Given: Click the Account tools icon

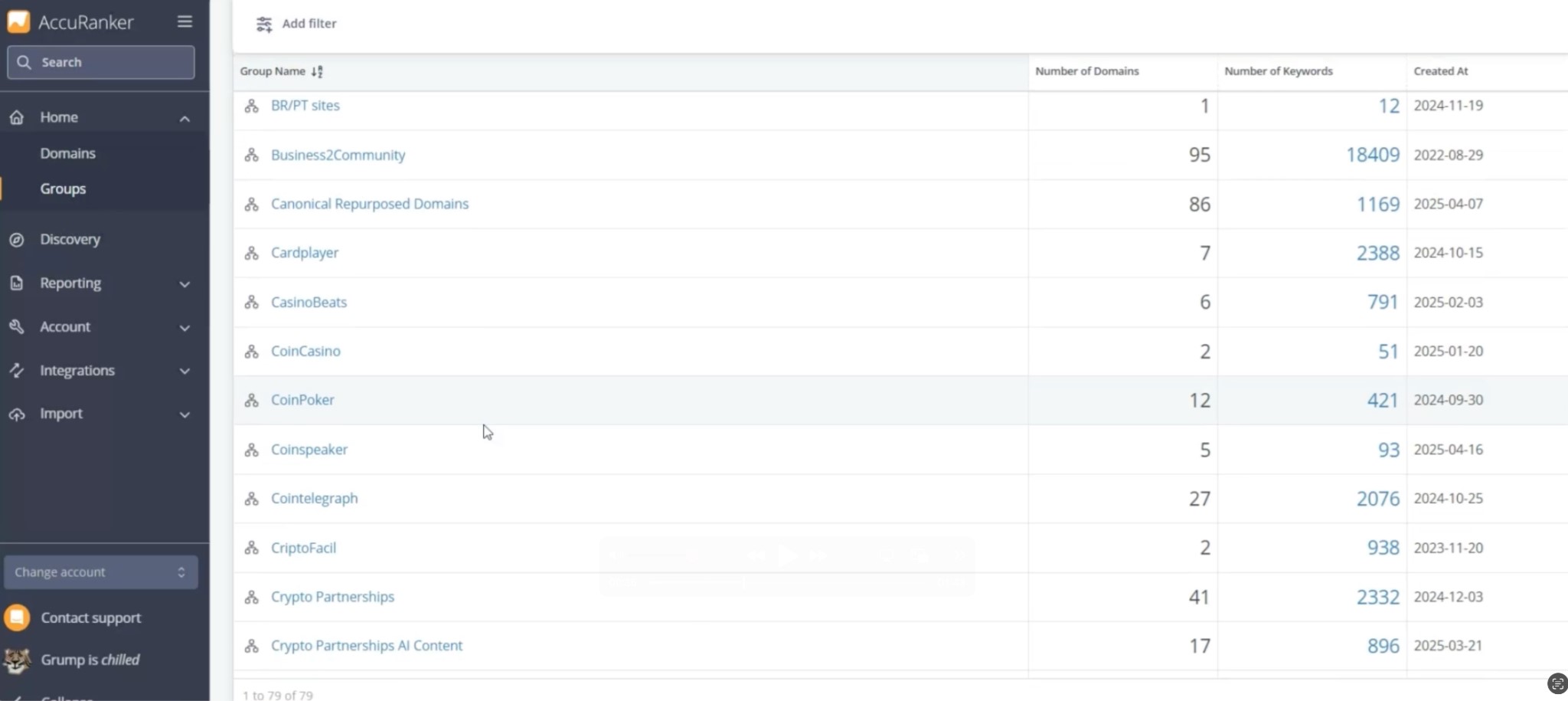Looking at the screenshot, I should click(17, 326).
